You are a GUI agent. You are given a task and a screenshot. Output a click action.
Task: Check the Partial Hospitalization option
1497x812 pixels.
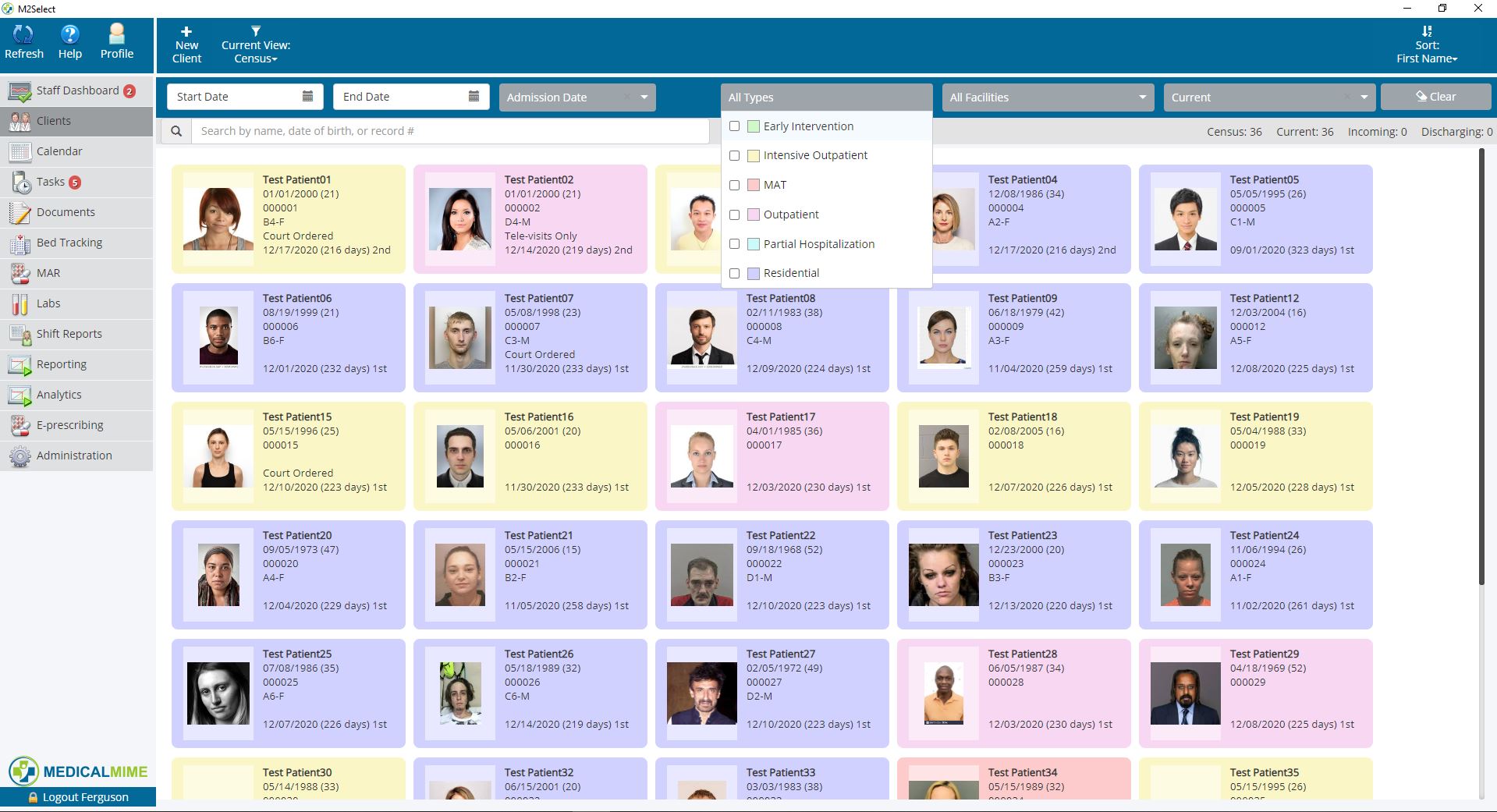pos(734,244)
